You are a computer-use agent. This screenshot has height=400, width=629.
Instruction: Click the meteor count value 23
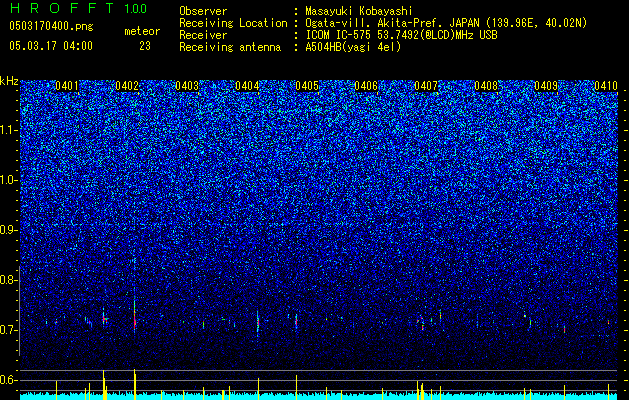coord(145,46)
